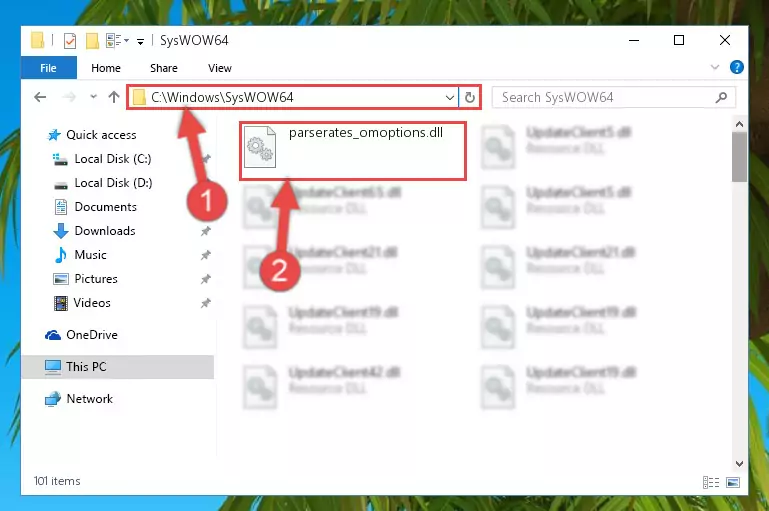
Task: Click the folder icon in title bar
Action: coord(38,40)
